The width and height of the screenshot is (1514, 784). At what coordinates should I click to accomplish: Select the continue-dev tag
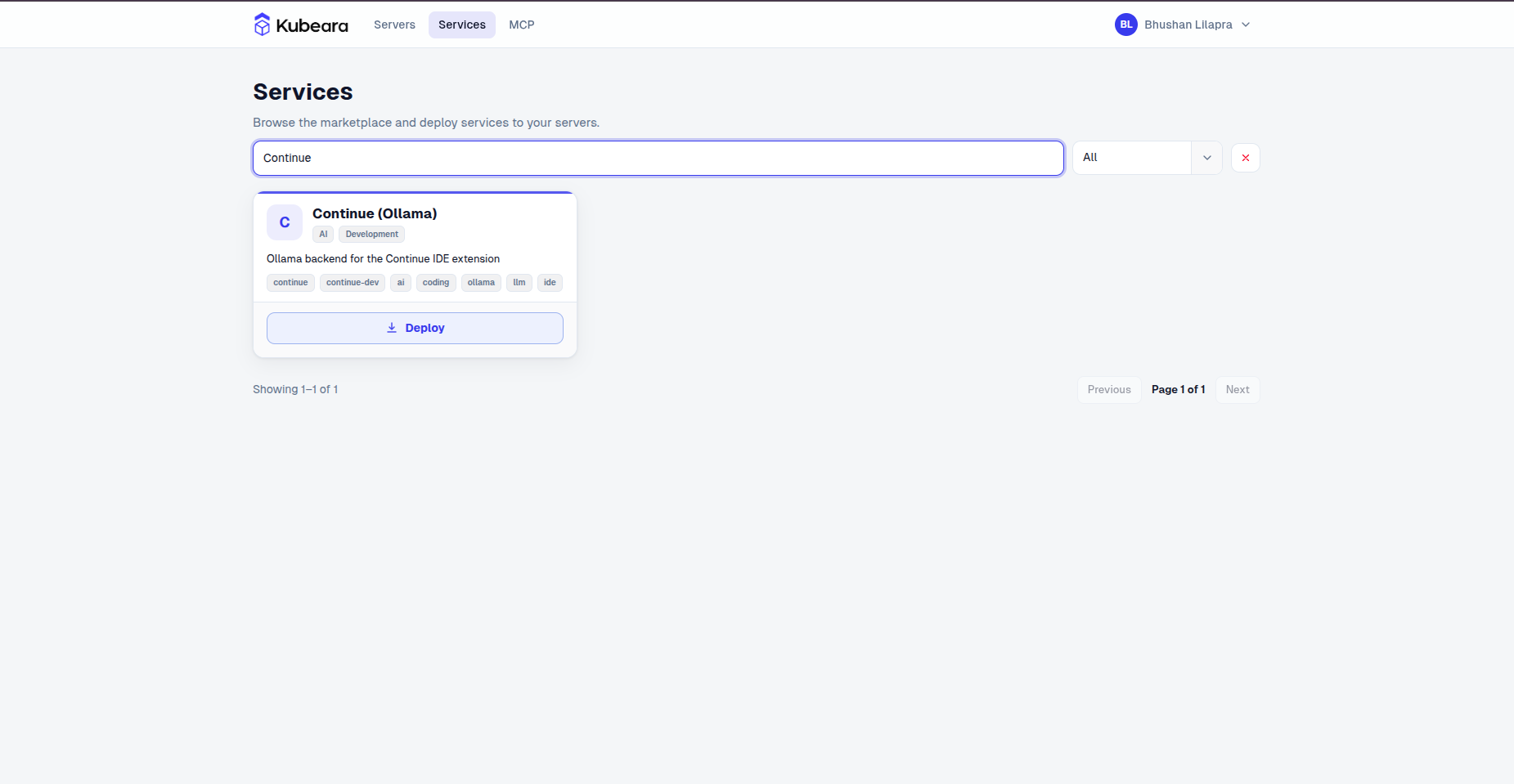click(x=353, y=283)
